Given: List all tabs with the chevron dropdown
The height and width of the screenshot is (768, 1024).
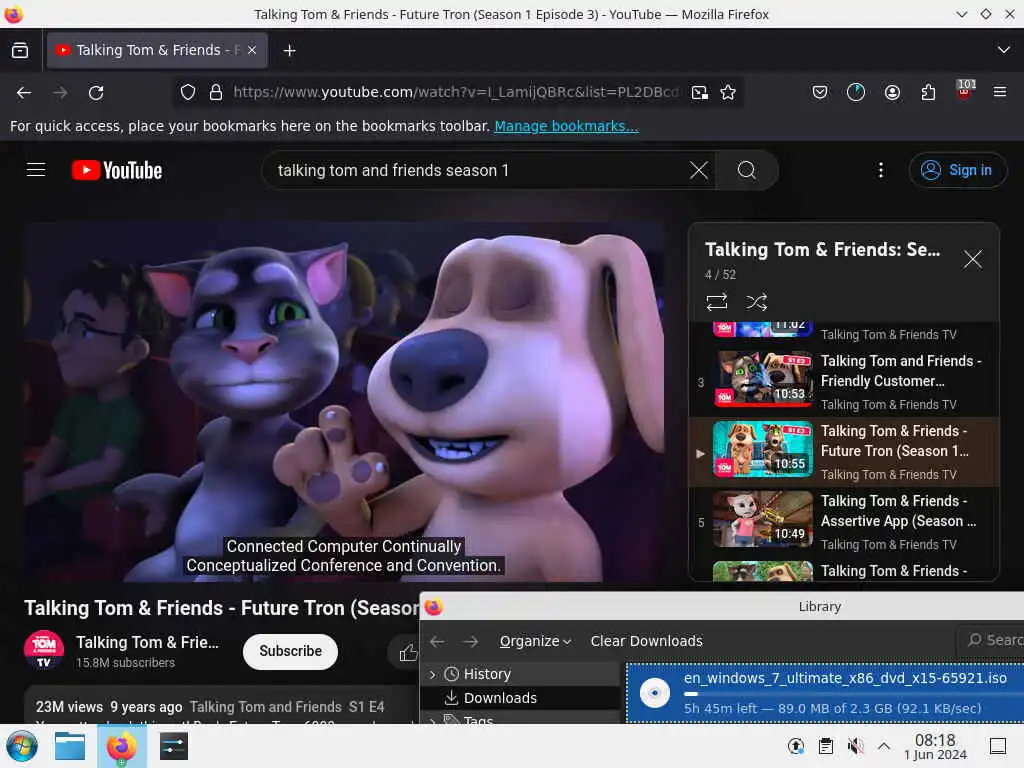Looking at the screenshot, I should (1004, 50).
